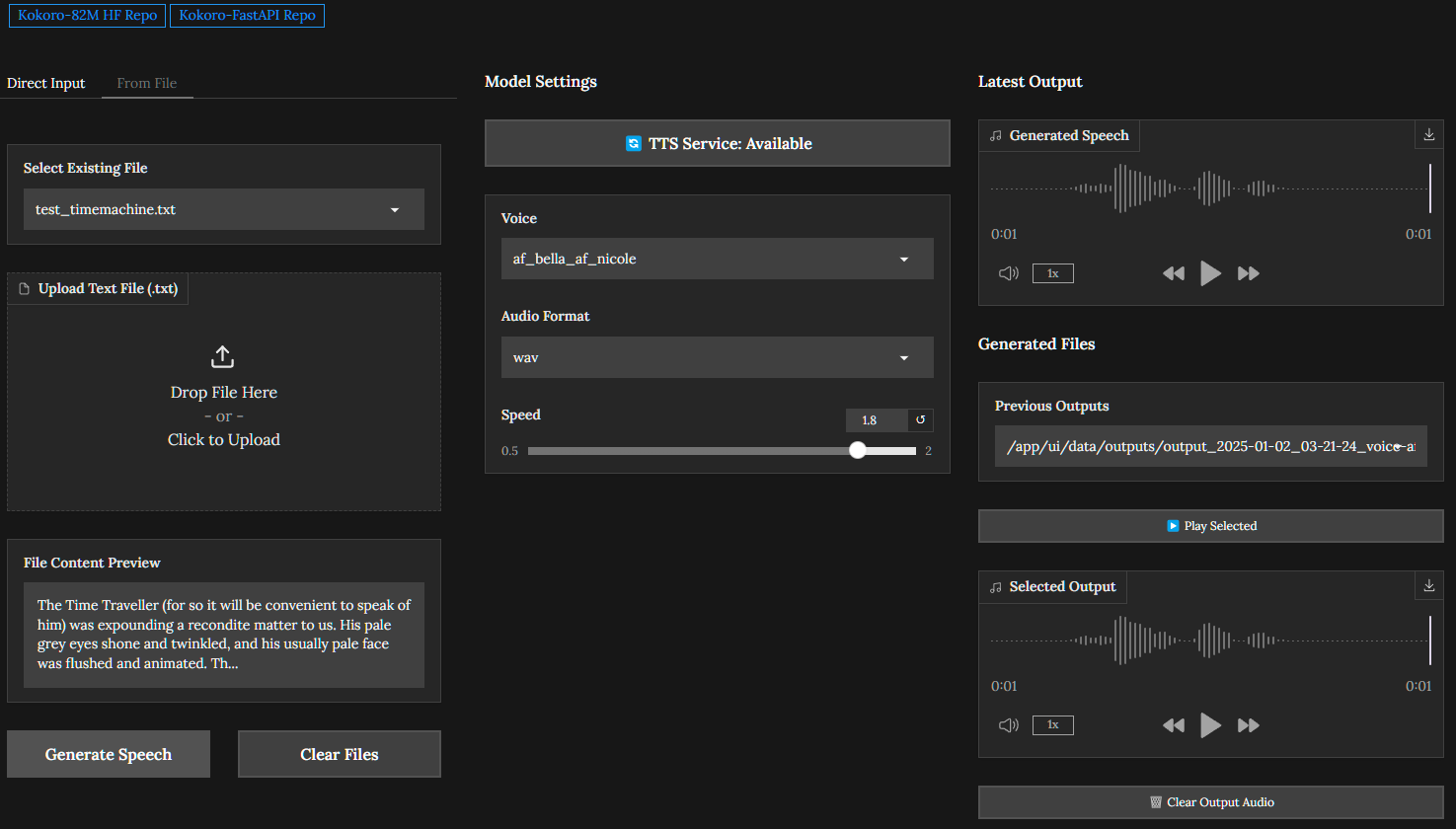Switch to the Direct Input tab
Viewport: 1456px width, 829px height.
coord(46,83)
